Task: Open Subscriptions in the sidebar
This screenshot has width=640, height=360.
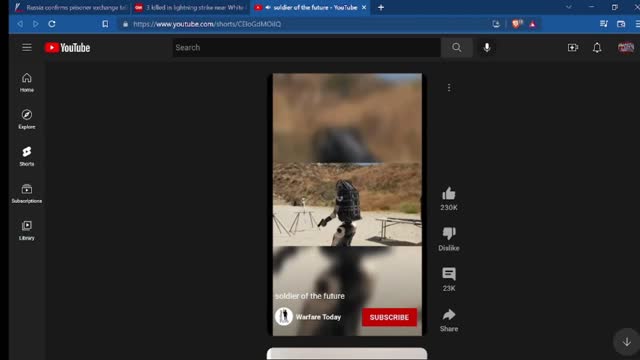Action: tap(27, 193)
